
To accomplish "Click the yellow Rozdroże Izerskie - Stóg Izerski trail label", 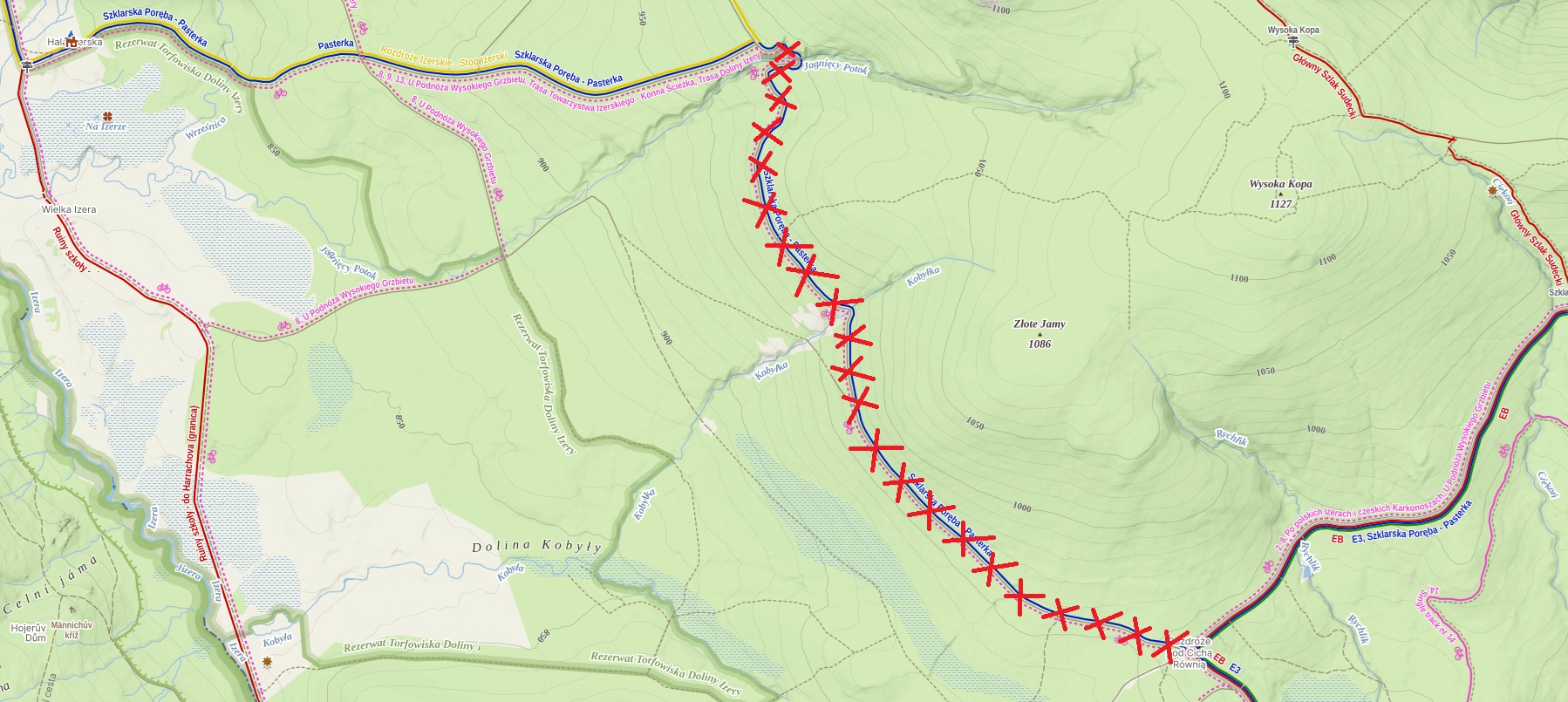I will point(444,54).
